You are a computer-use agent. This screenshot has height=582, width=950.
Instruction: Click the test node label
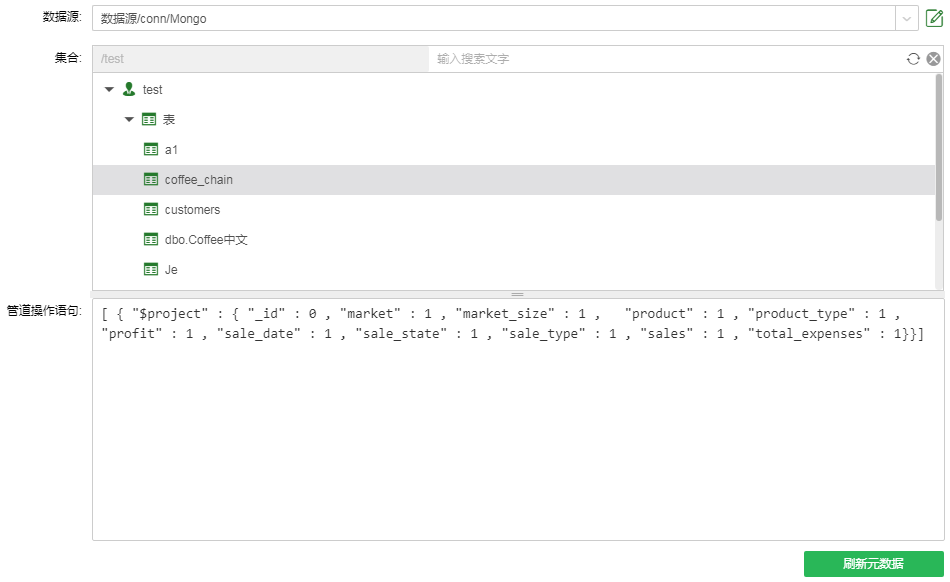tap(153, 90)
